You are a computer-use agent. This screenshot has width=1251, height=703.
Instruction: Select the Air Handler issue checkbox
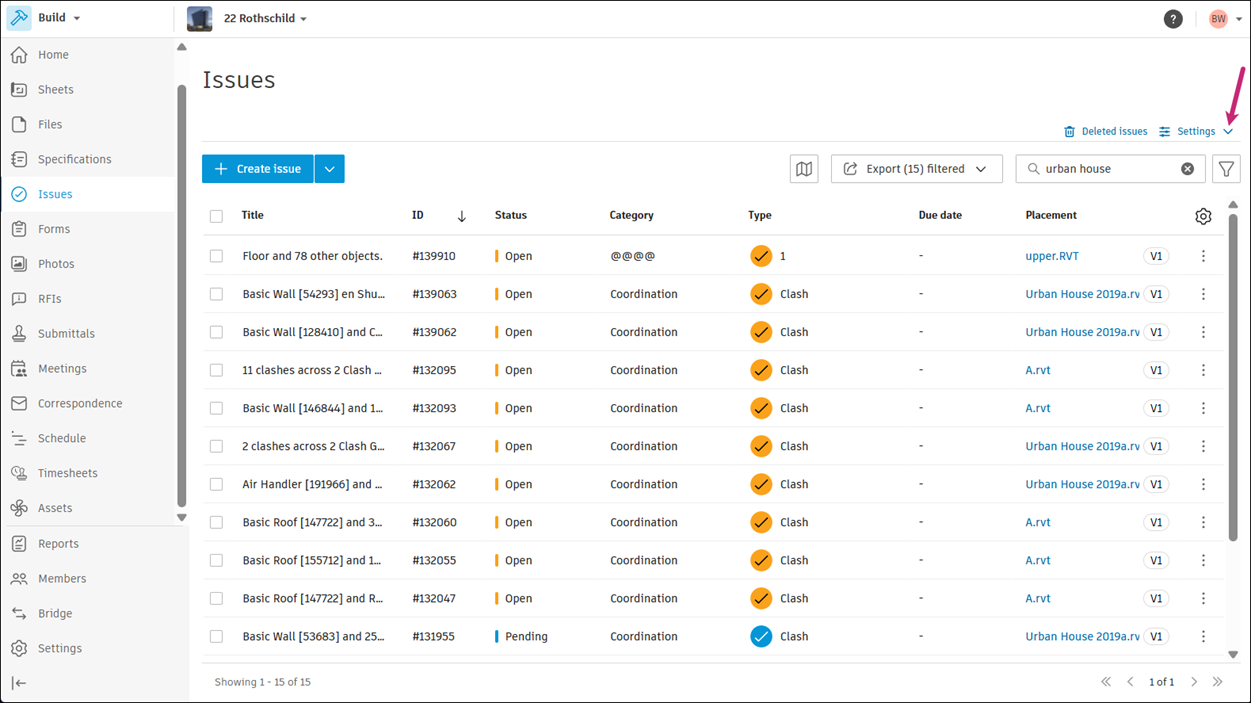(216, 484)
